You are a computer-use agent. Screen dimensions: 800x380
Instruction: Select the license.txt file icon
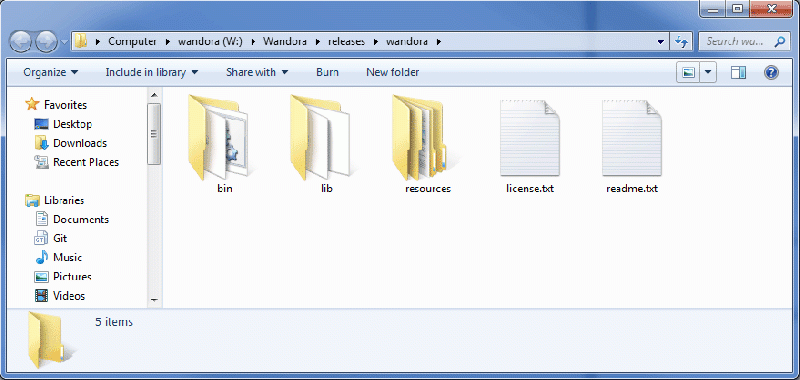click(530, 138)
